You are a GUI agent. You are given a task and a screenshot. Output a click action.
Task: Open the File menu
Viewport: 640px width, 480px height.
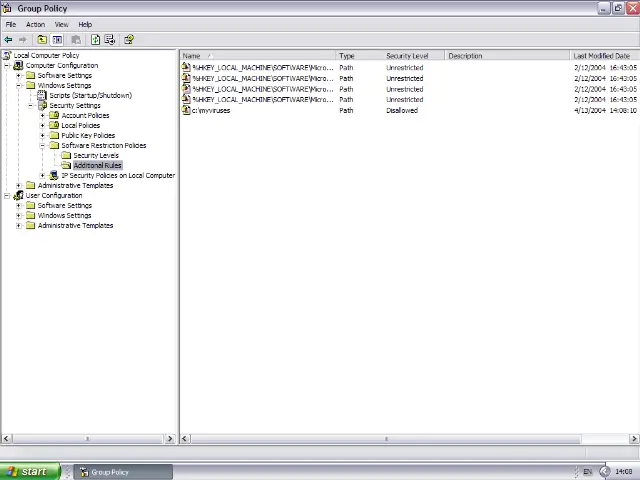11,24
